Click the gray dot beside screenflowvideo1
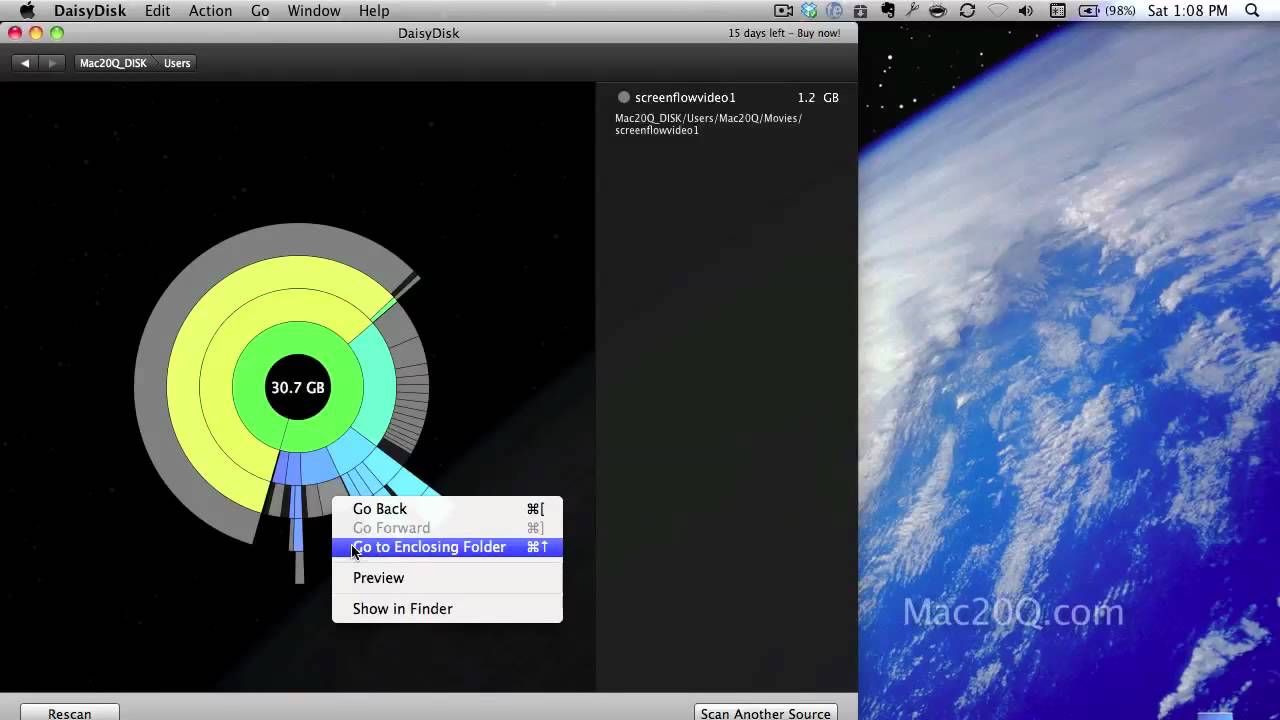Viewport: 1280px width, 720px height. [624, 98]
